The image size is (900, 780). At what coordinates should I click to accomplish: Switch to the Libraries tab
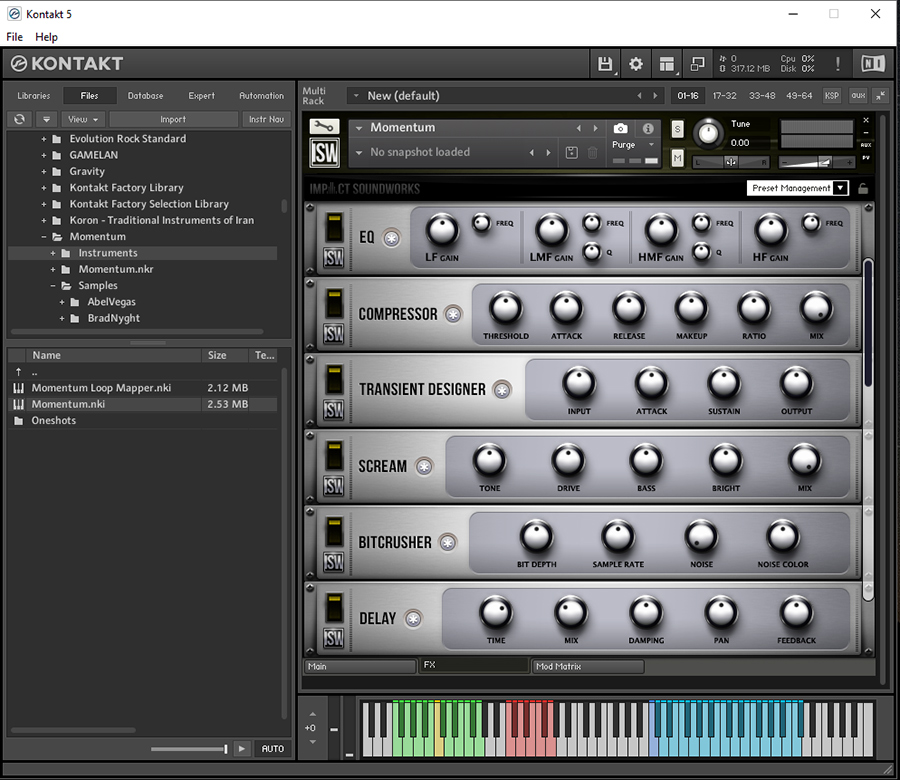34,96
